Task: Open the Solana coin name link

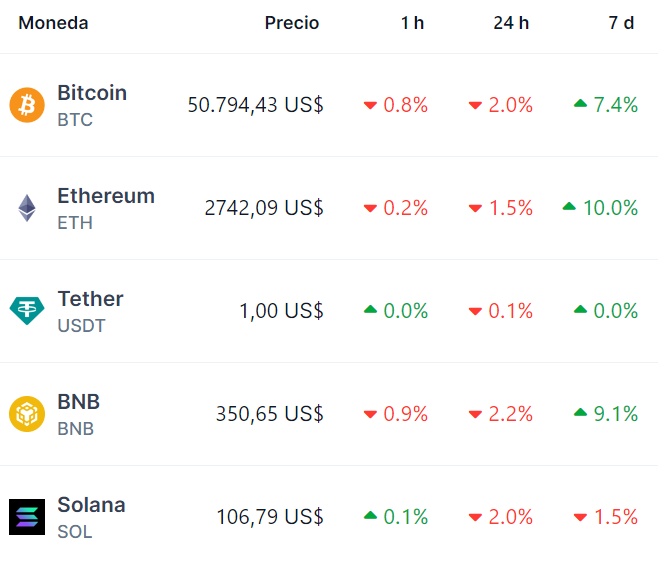Action: pos(91,505)
